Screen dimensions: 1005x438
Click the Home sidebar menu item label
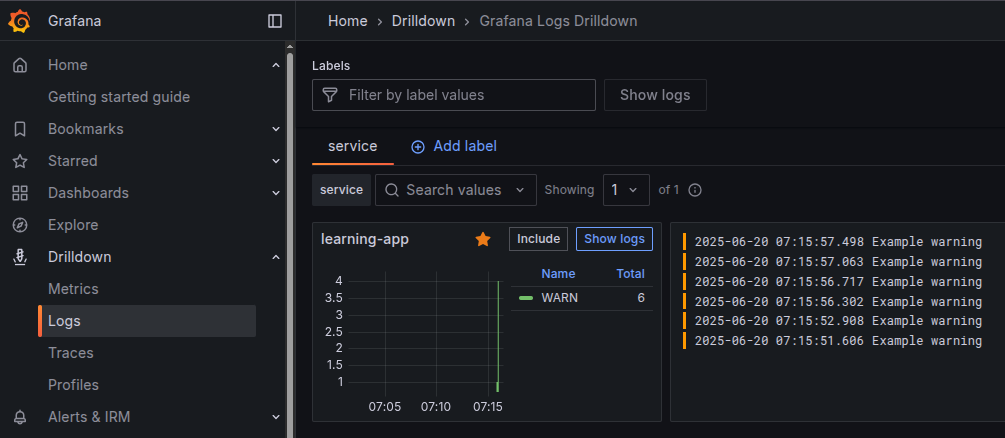tap(68, 65)
